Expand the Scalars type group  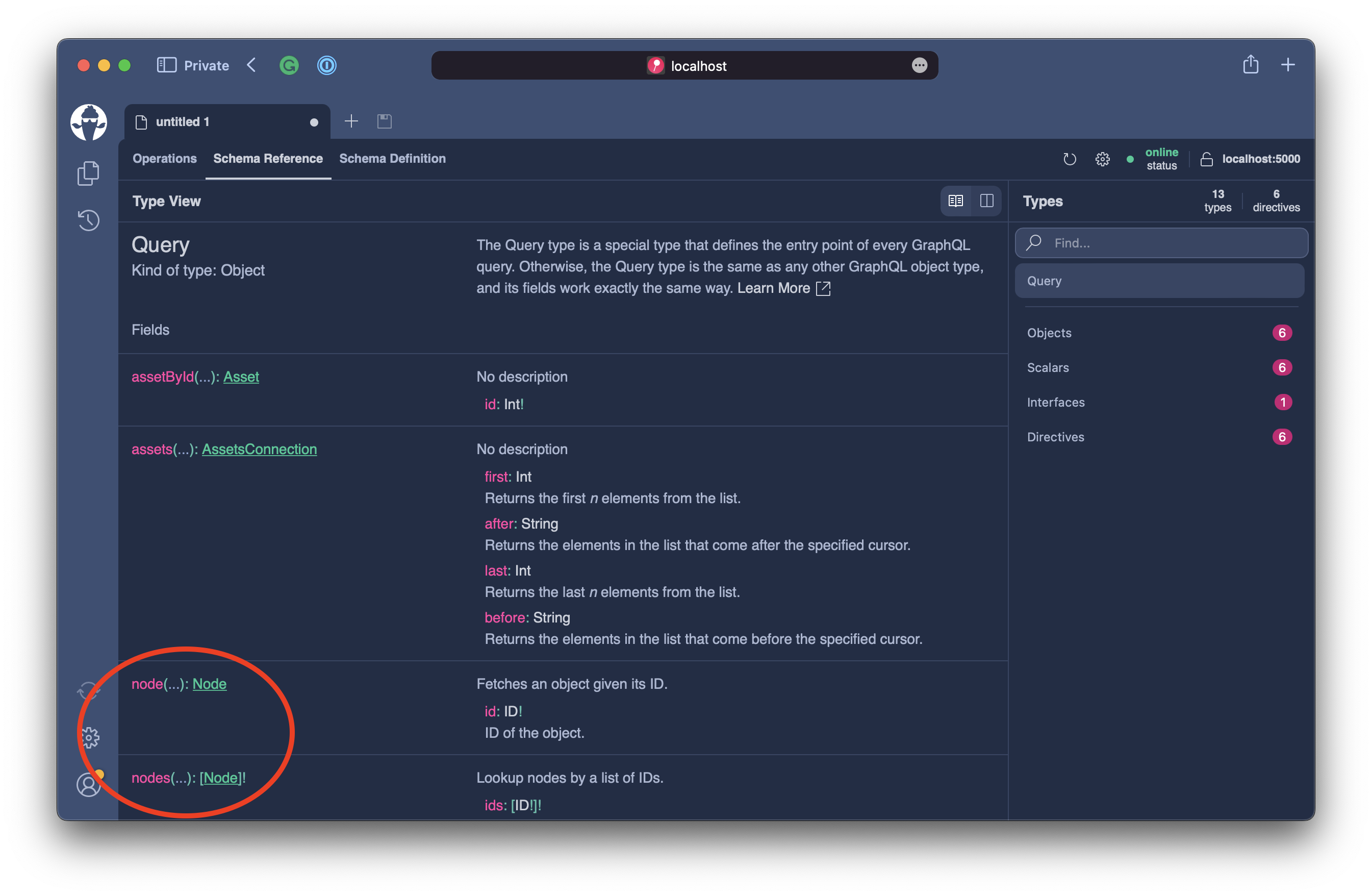tap(1048, 367)
